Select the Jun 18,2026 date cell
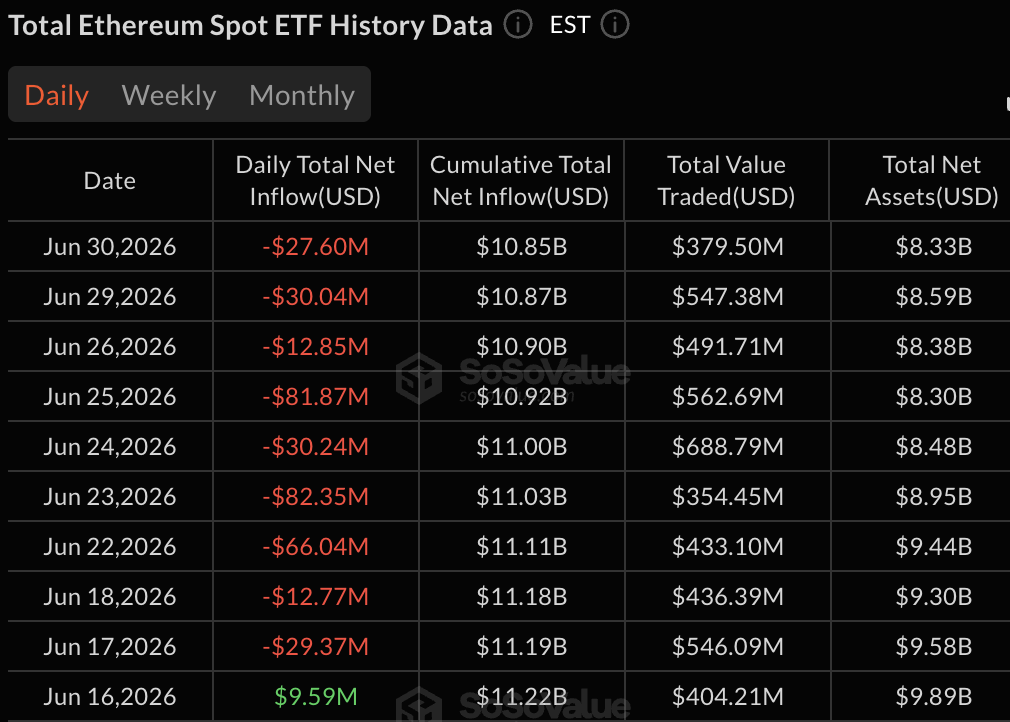 pyautogui.click(x=110, y=597)
